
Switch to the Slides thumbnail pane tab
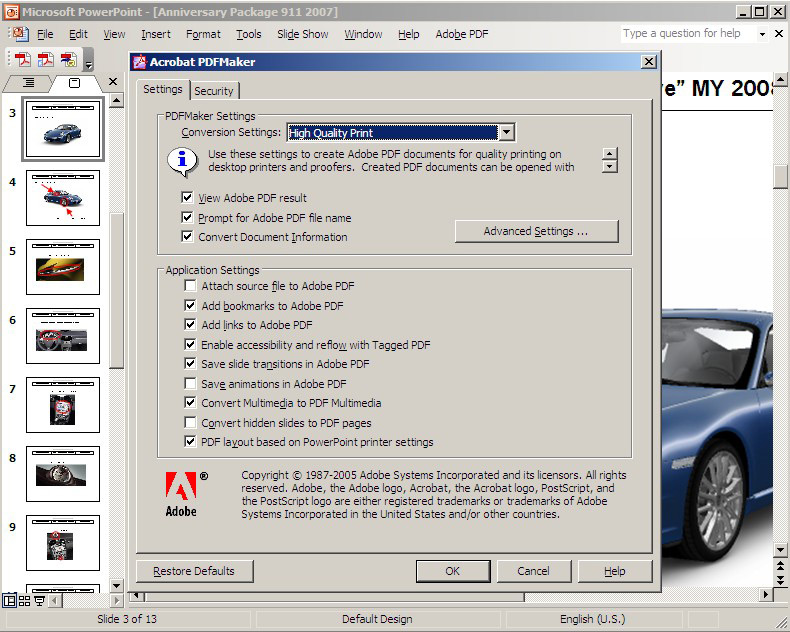(74, 83)
